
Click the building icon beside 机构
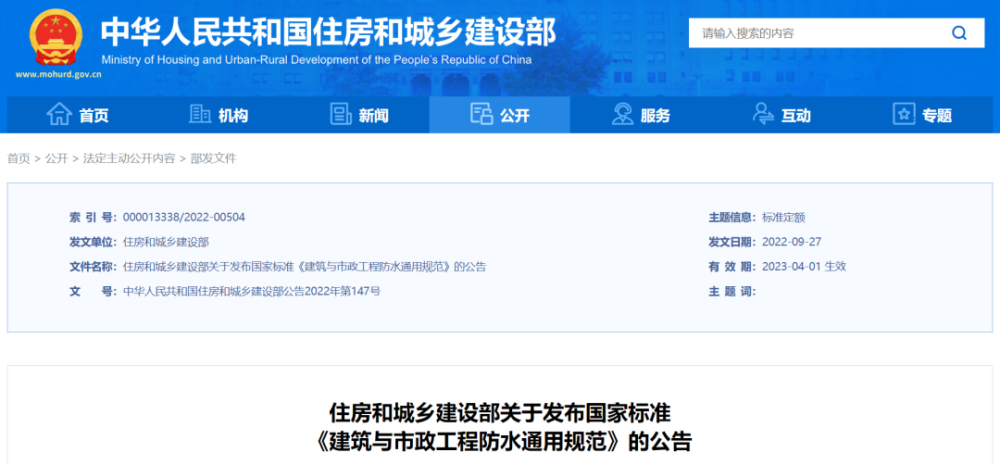point(200,115)
